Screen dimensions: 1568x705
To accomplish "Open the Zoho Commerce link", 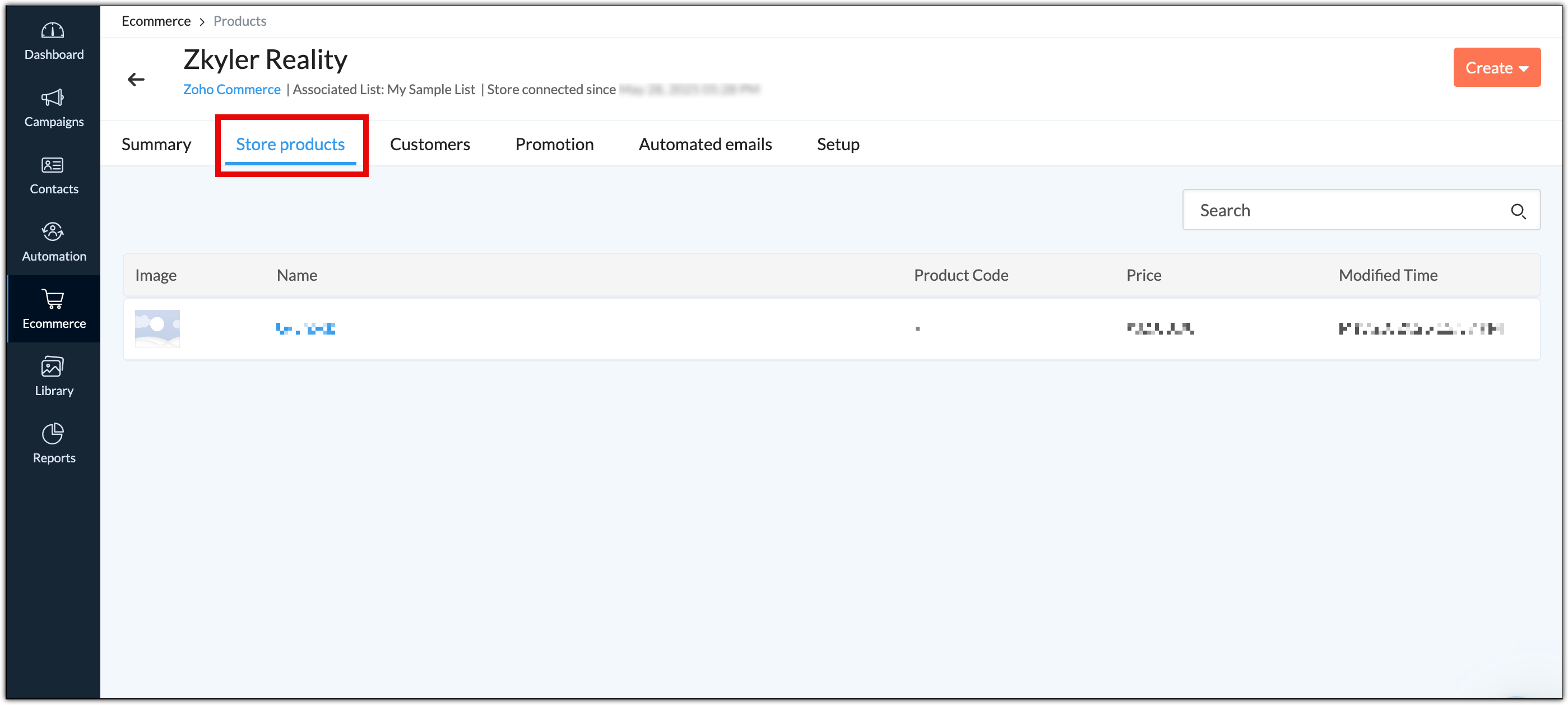I will pos(231,90).
